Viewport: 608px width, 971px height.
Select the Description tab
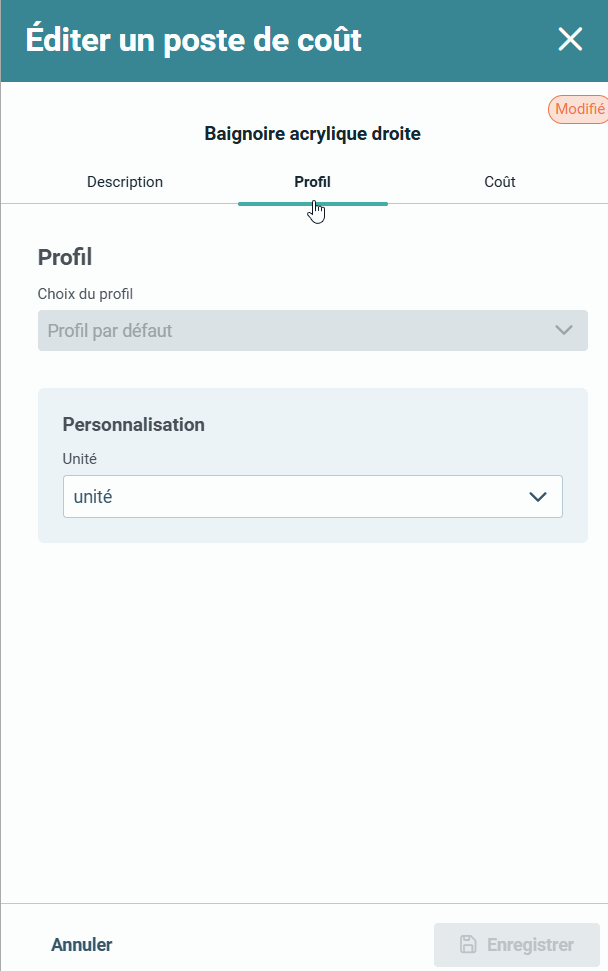(x=124, y=182)
